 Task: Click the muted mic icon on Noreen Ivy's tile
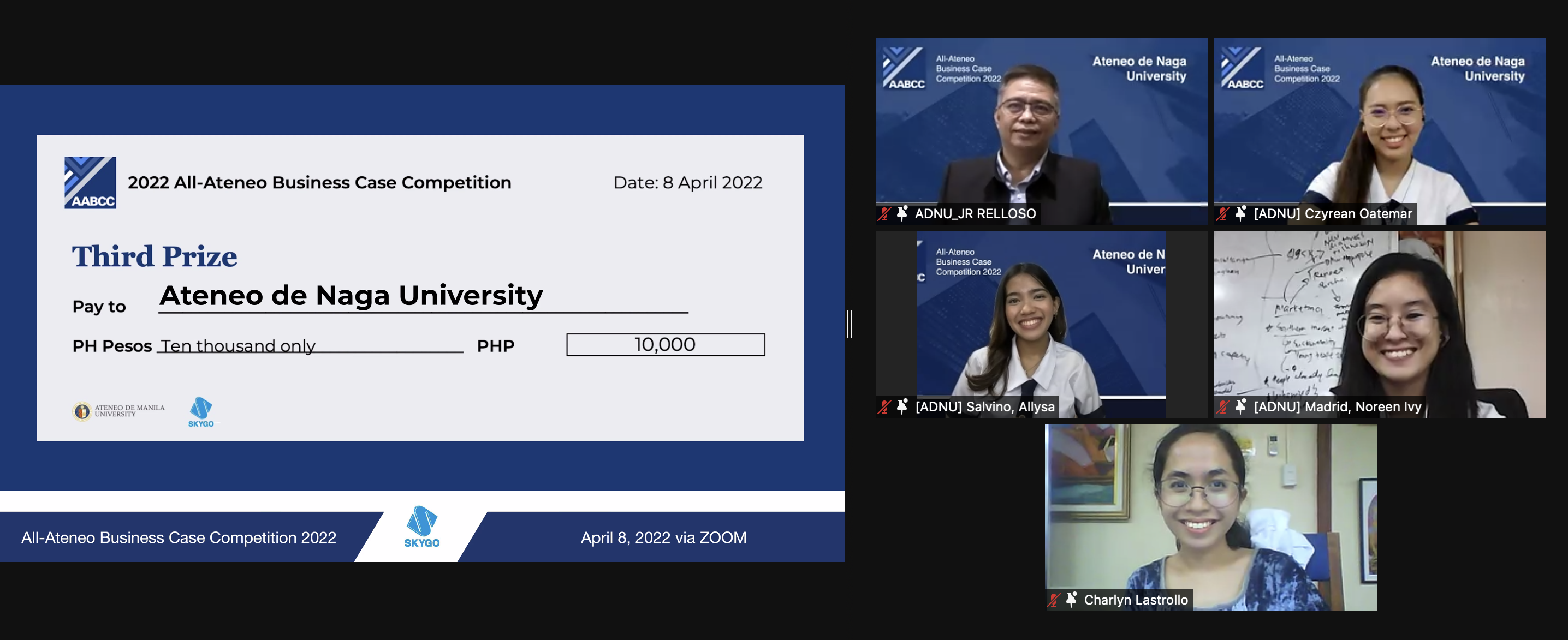(1222, 408)
